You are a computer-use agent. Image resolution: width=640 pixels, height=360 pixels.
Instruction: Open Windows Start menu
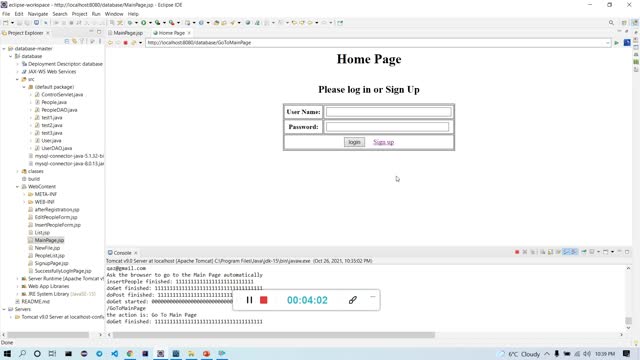(x=7, y=353)
